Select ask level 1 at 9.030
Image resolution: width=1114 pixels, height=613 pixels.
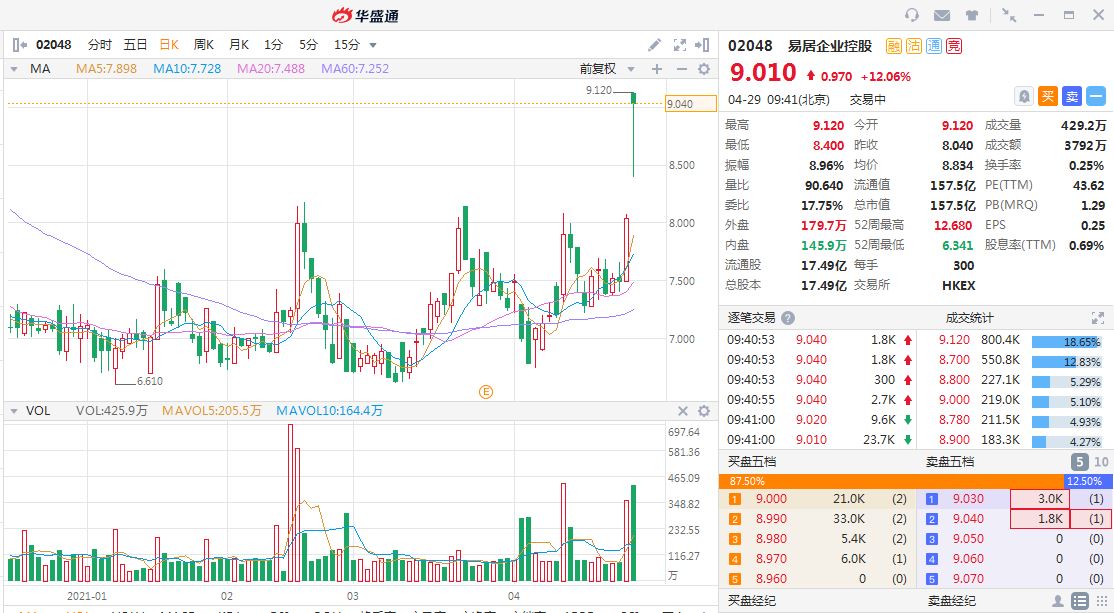[1015, 499]
